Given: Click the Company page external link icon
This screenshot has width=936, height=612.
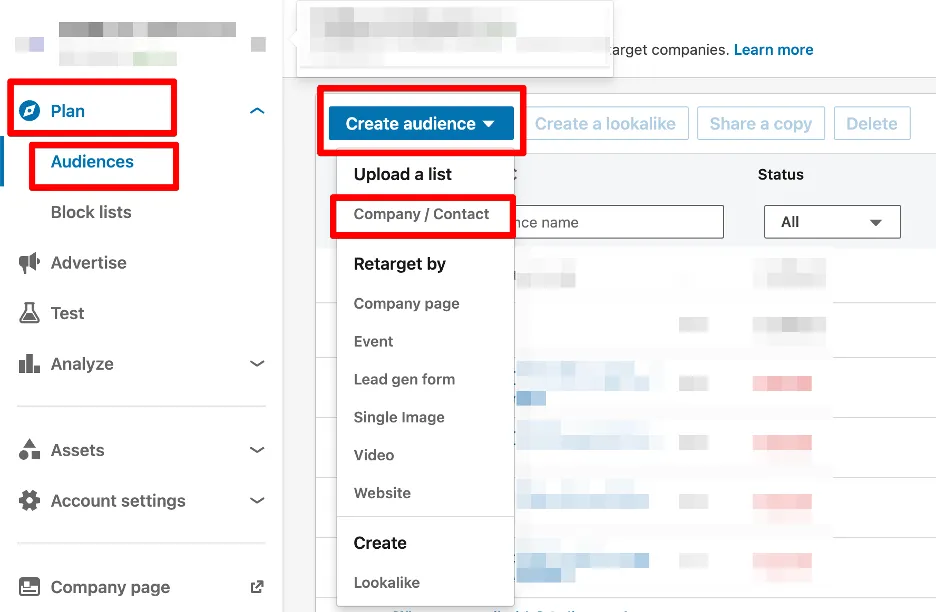Looking at the screenshot, I should 257,587.
